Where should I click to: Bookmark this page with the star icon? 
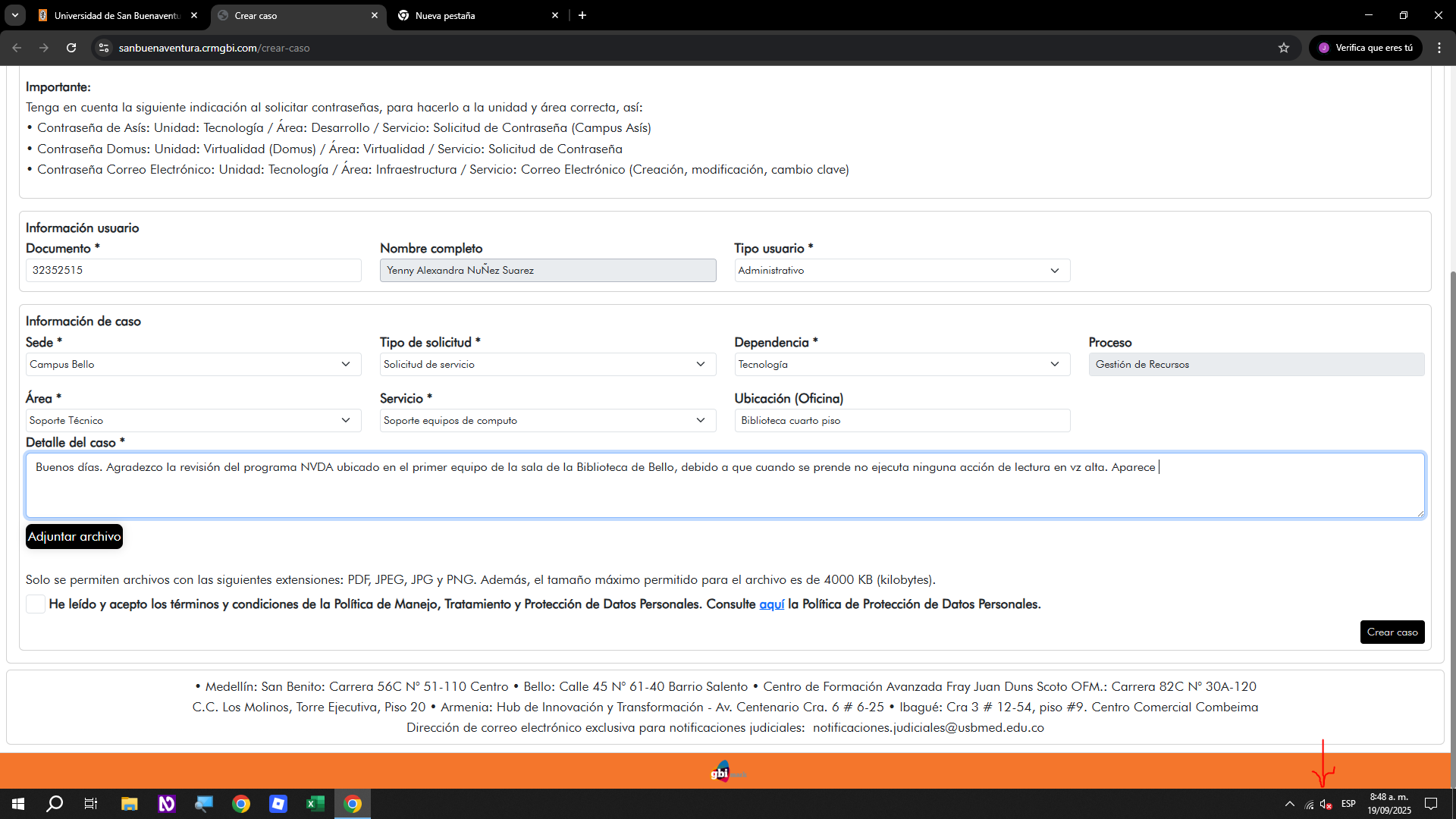tap(1284, 48)
